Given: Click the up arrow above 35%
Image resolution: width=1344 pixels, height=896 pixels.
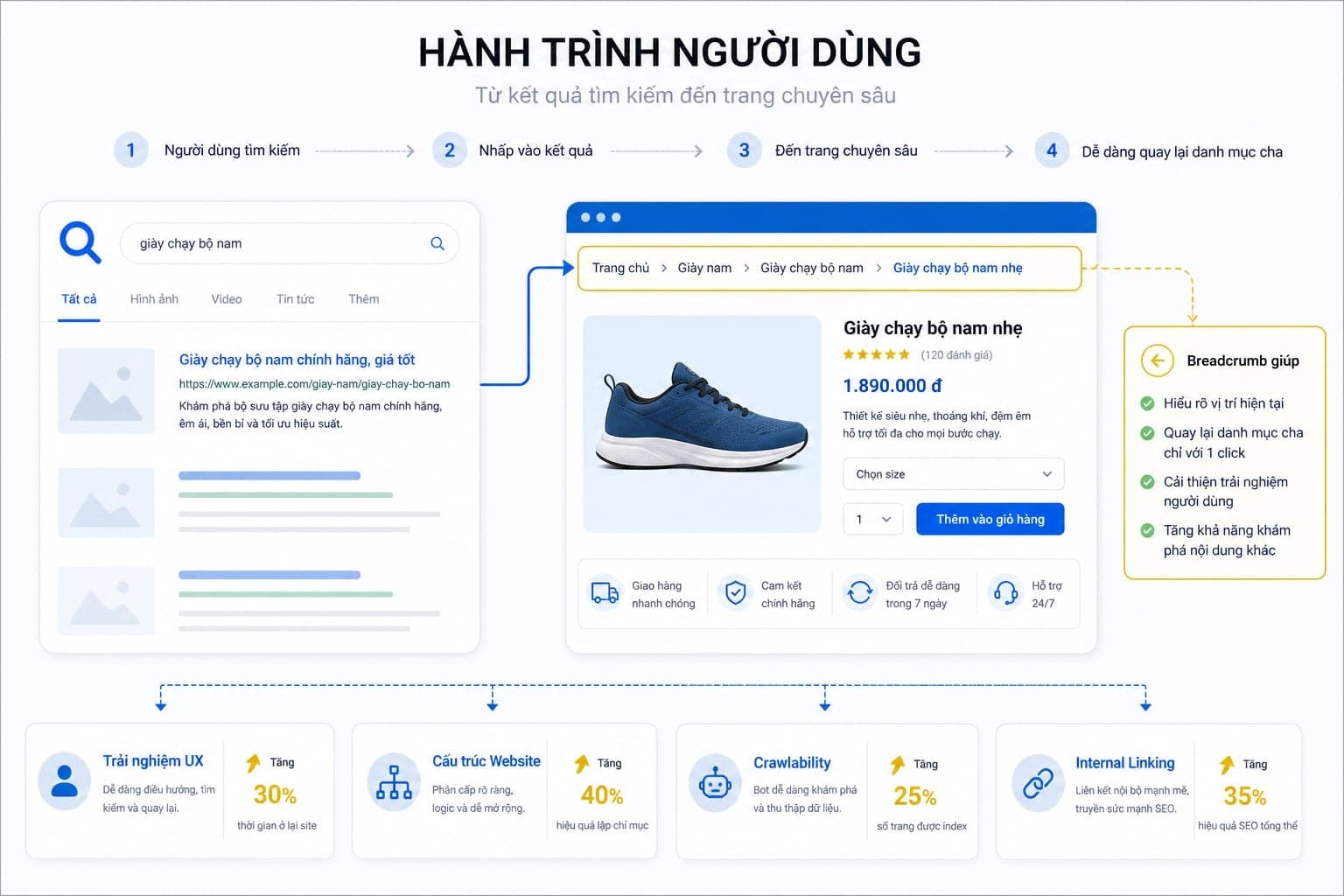Looking at the screenshot, I should [x=1227, y=765].
